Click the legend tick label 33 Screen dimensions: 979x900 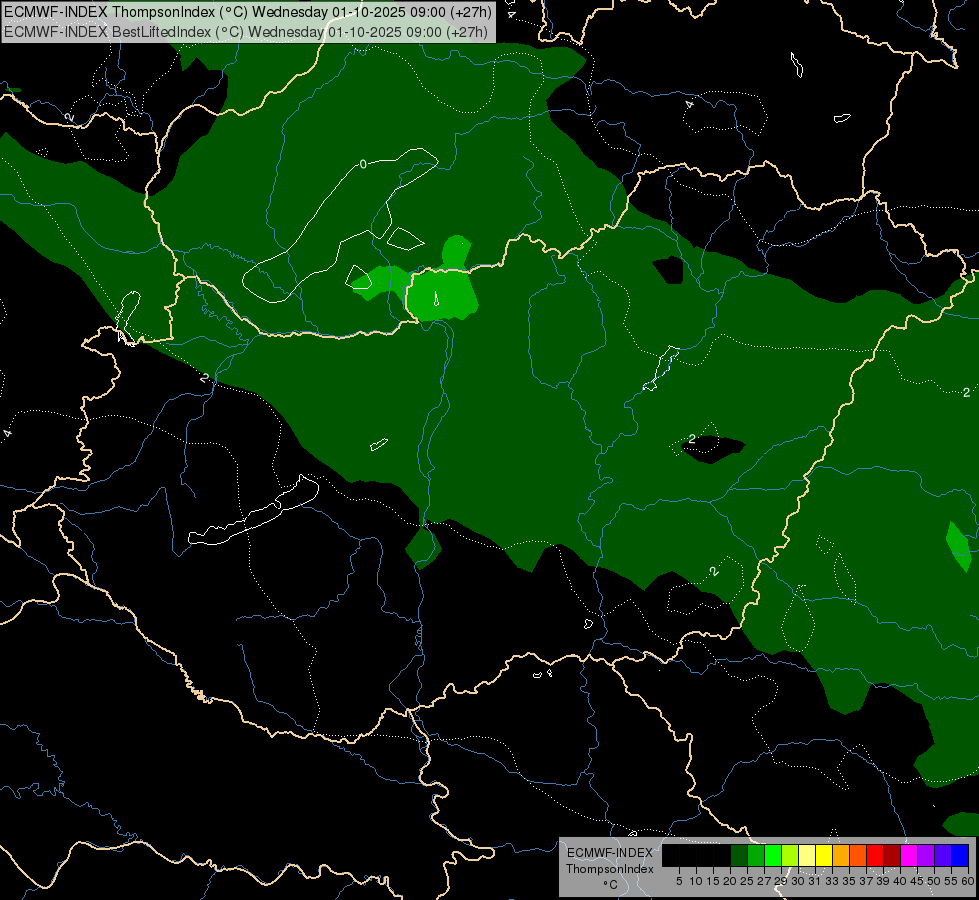tap(832, 881)
